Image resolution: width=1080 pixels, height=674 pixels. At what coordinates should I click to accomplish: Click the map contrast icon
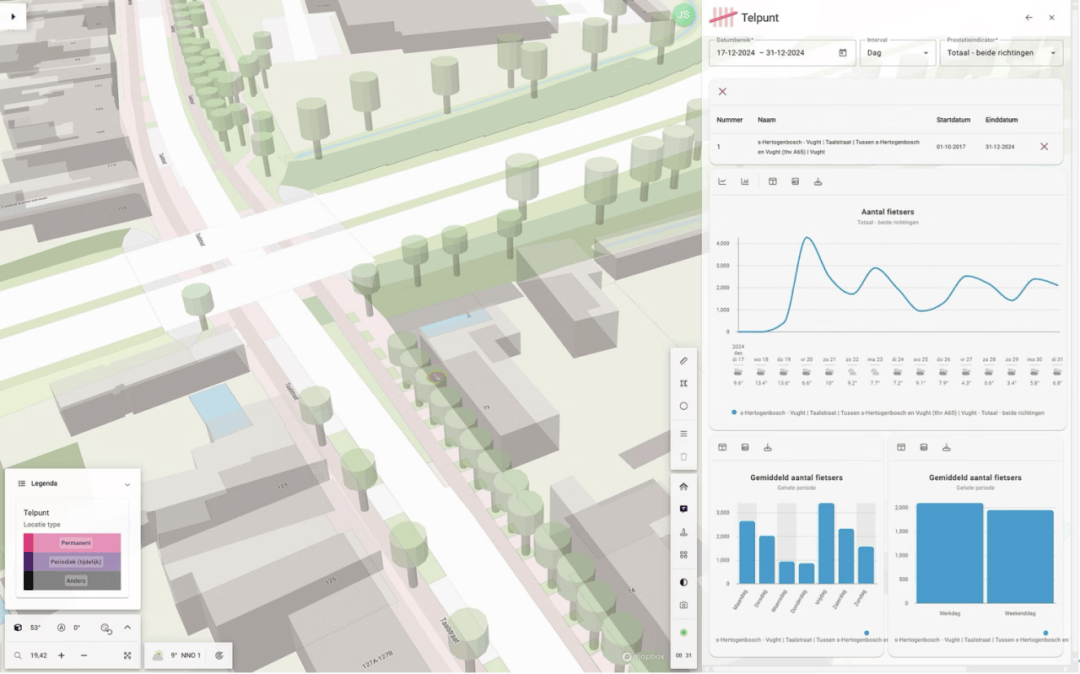684,581
